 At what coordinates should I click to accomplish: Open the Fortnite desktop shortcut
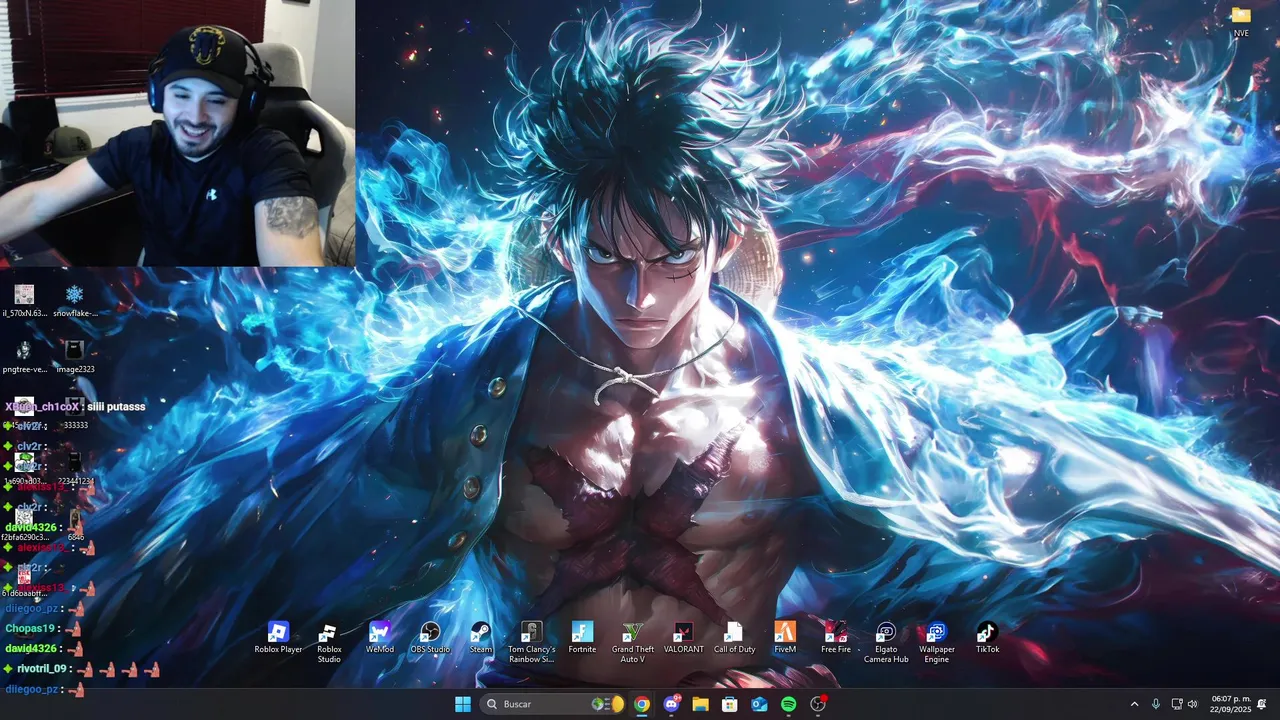pos(582,638)
